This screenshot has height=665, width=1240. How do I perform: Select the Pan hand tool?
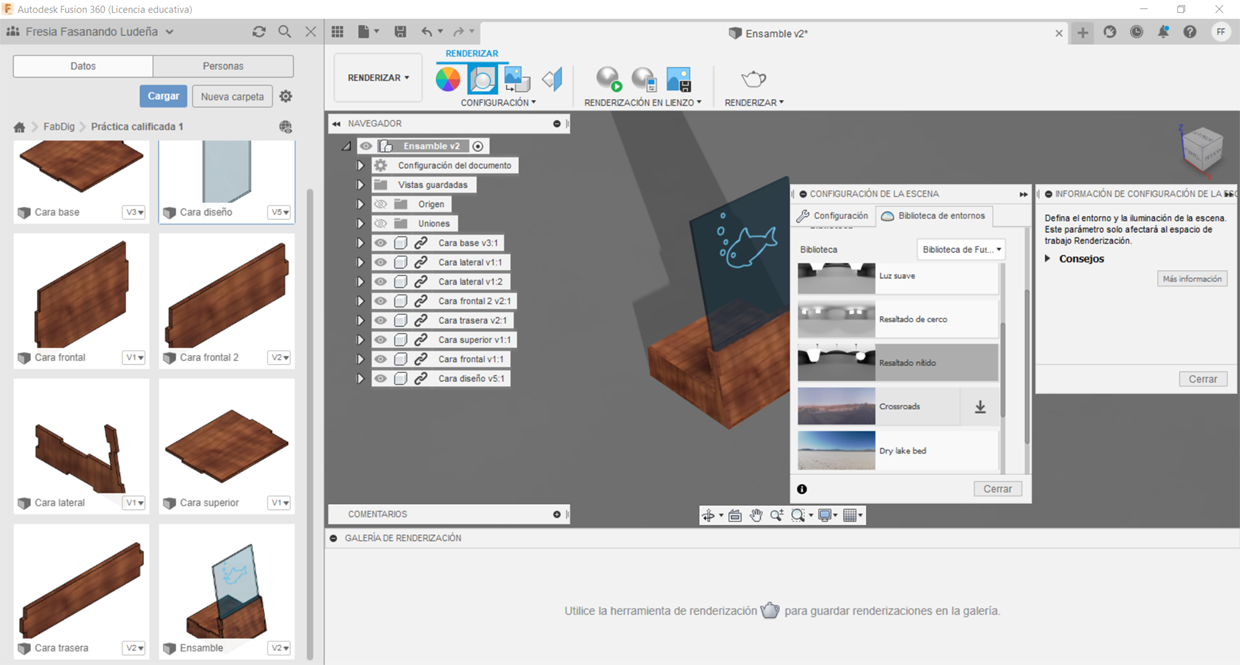tap(756, 516)
